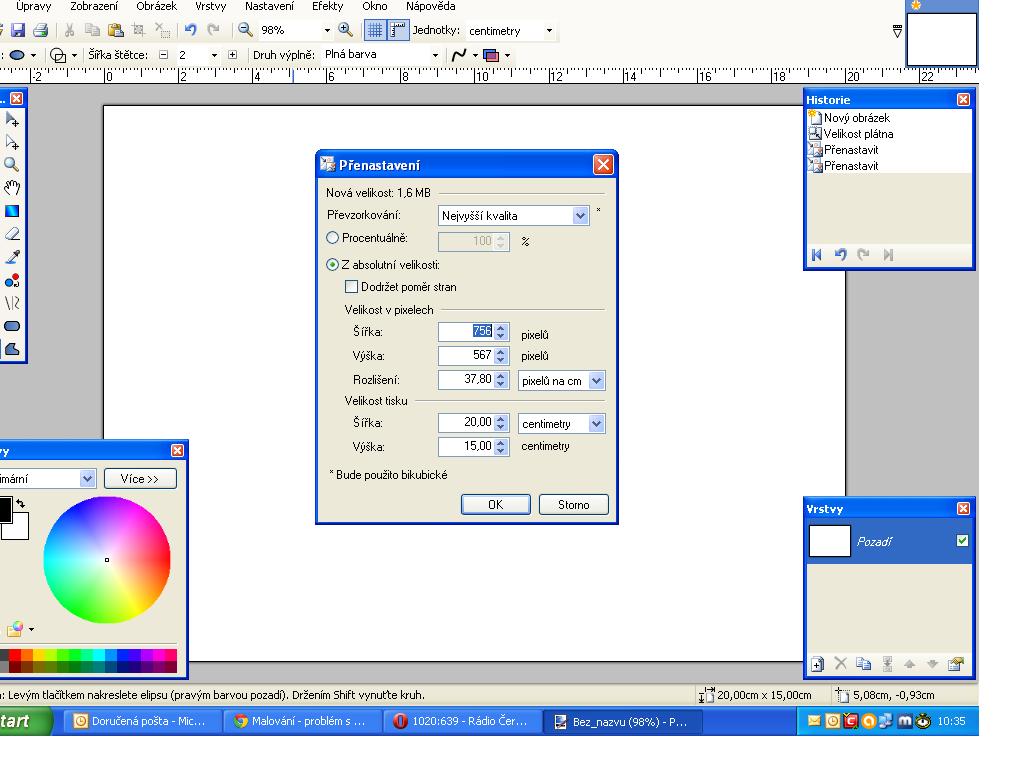Open the Efekty menu
The width and height of the screenshot is (1024, 768).
327,6
